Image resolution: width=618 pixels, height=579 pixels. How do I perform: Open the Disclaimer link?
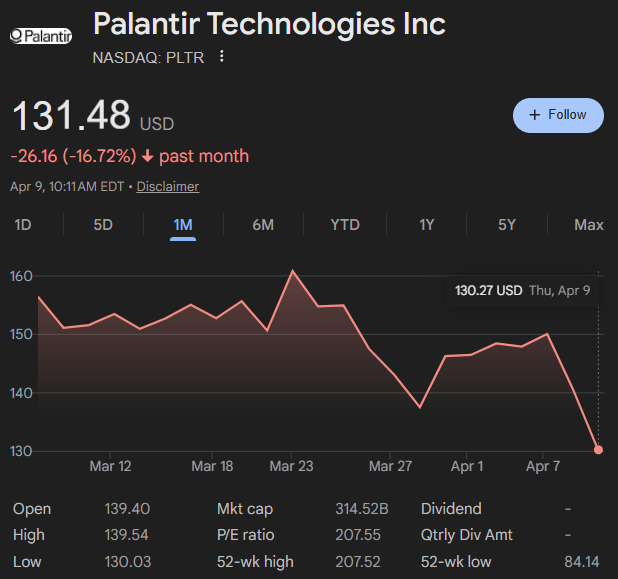pos(168,186)
